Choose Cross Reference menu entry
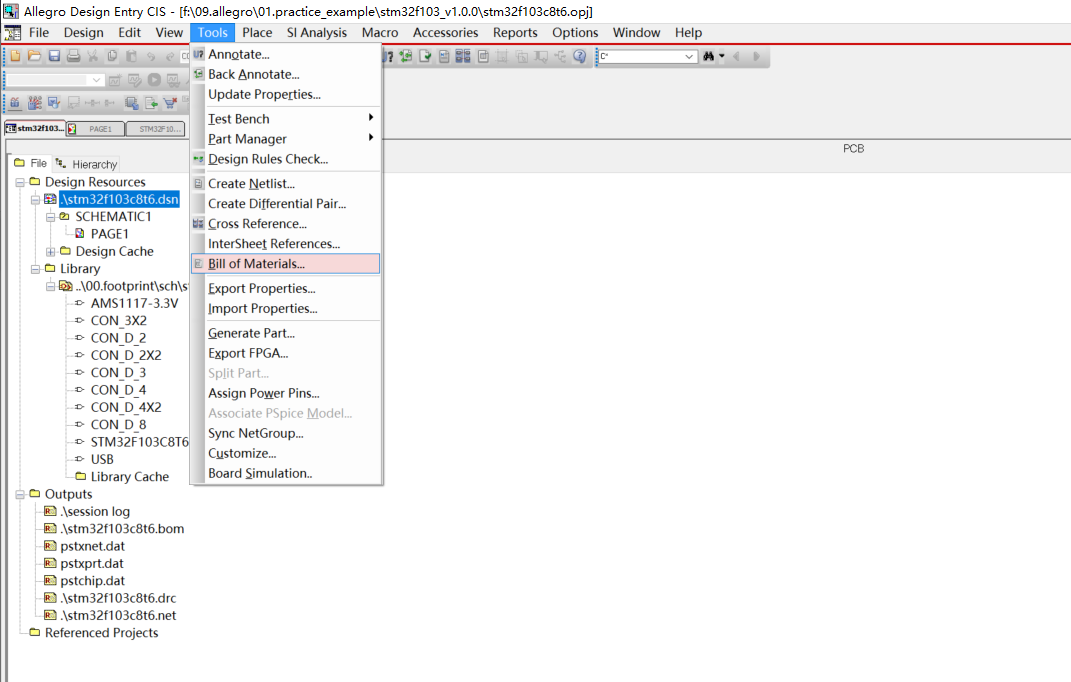 [286, 223]
